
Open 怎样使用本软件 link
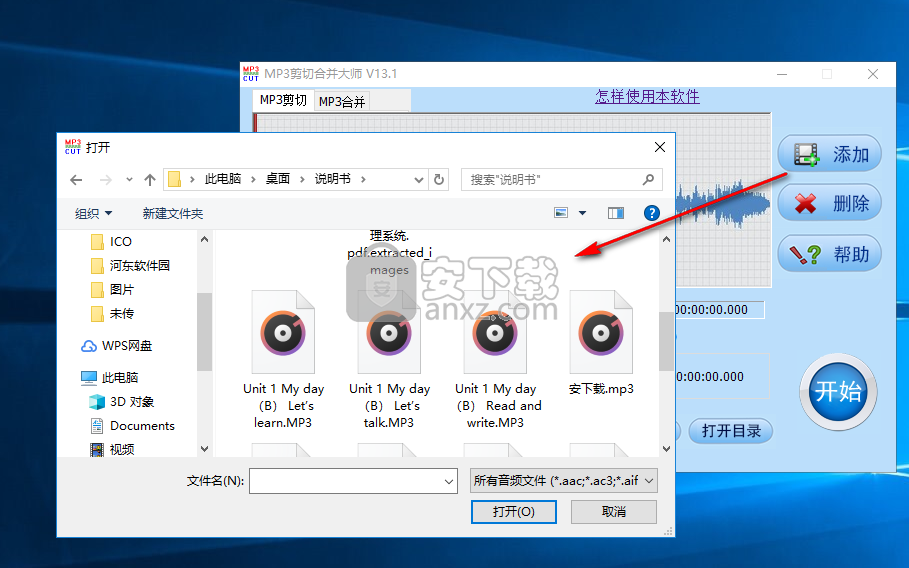[x=647, y=96]
